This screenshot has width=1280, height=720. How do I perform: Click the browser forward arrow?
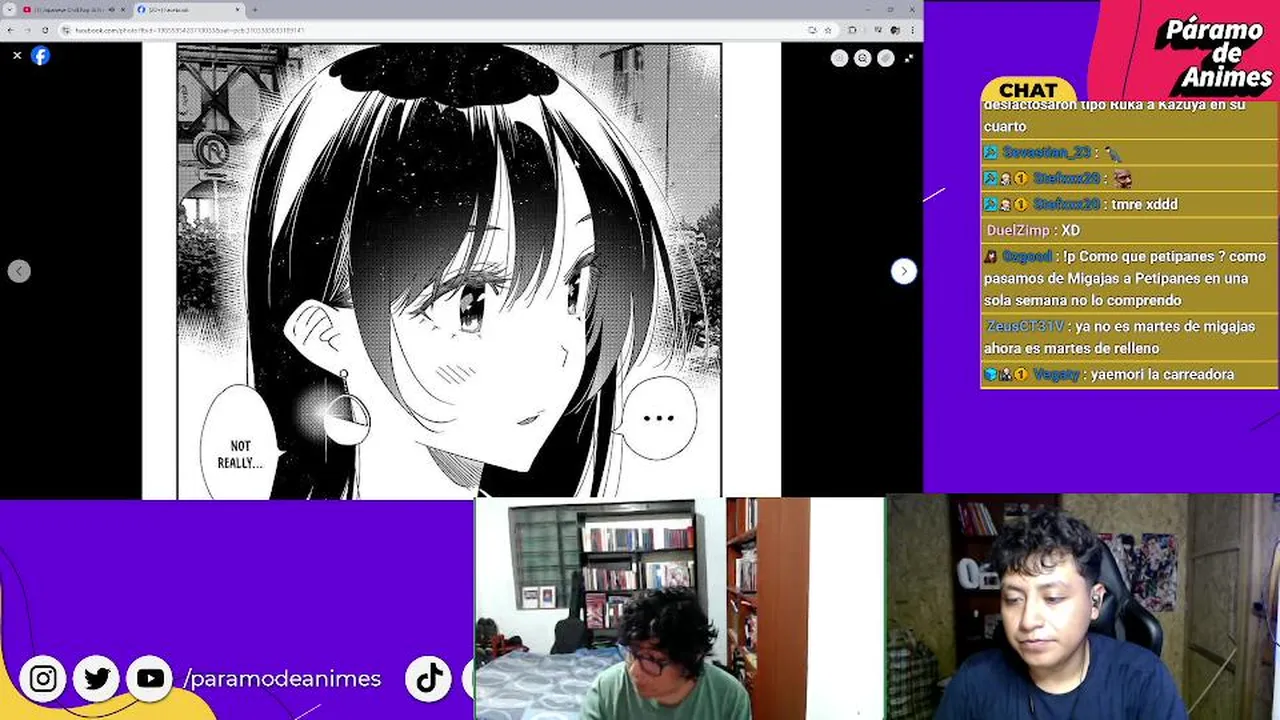click(x=27, y=30)
